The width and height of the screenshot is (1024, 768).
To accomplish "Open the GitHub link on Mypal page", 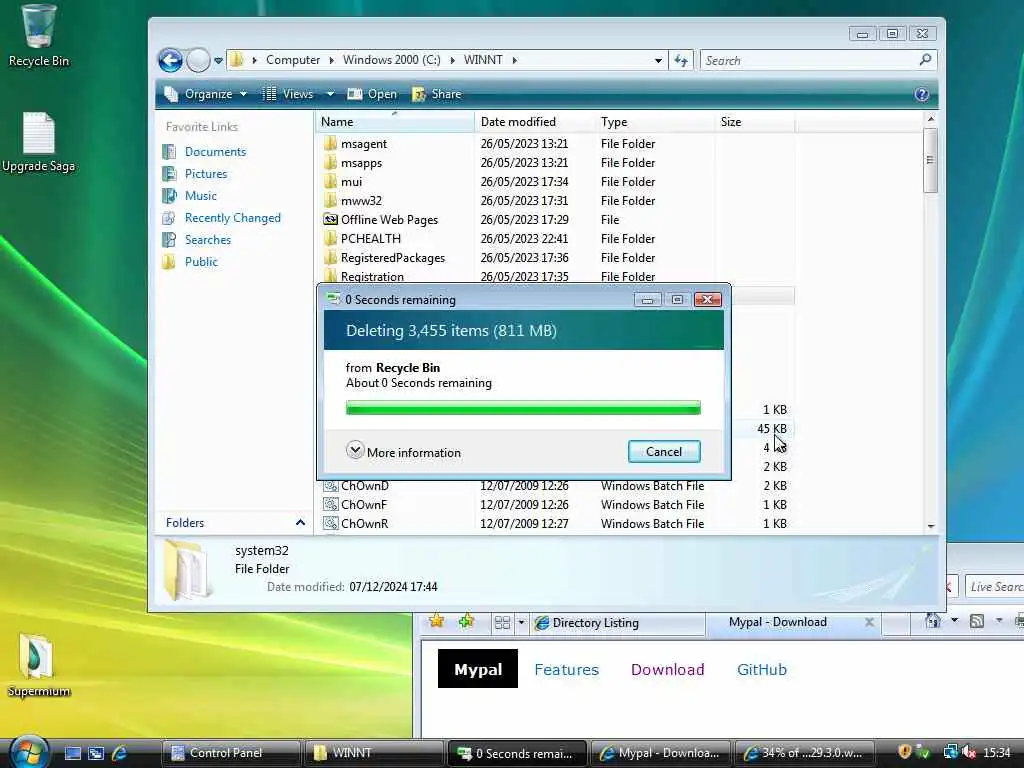I will coord(761,669).
